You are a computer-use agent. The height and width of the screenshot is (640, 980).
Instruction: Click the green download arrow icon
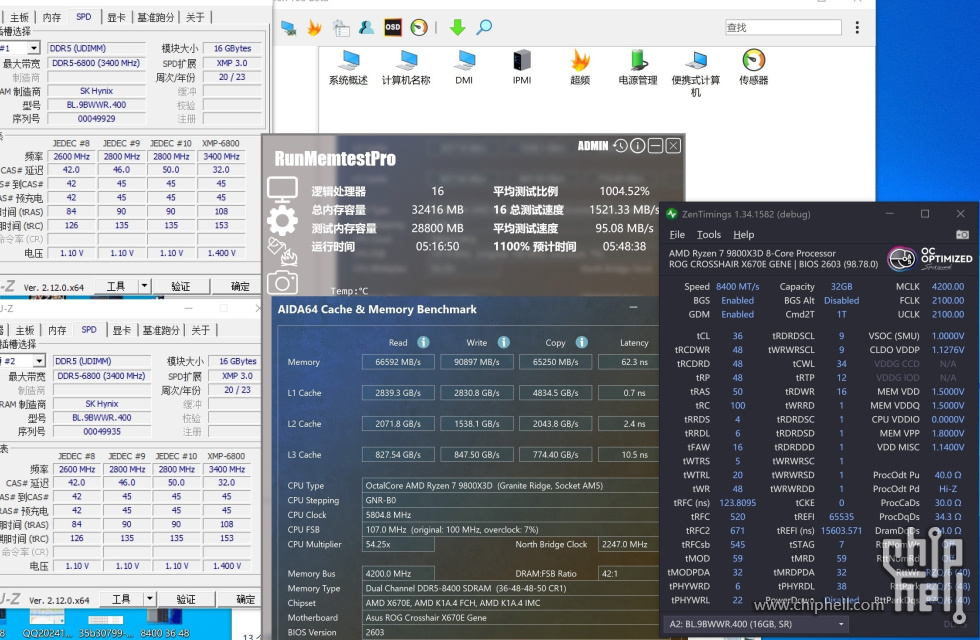458,28
